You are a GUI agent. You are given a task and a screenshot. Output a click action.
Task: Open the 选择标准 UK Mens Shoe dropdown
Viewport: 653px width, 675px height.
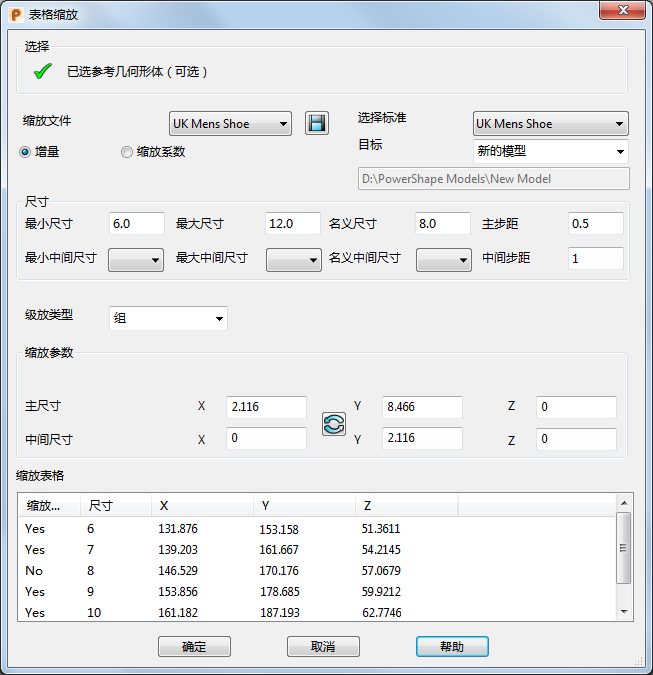[x=551, y=124]
